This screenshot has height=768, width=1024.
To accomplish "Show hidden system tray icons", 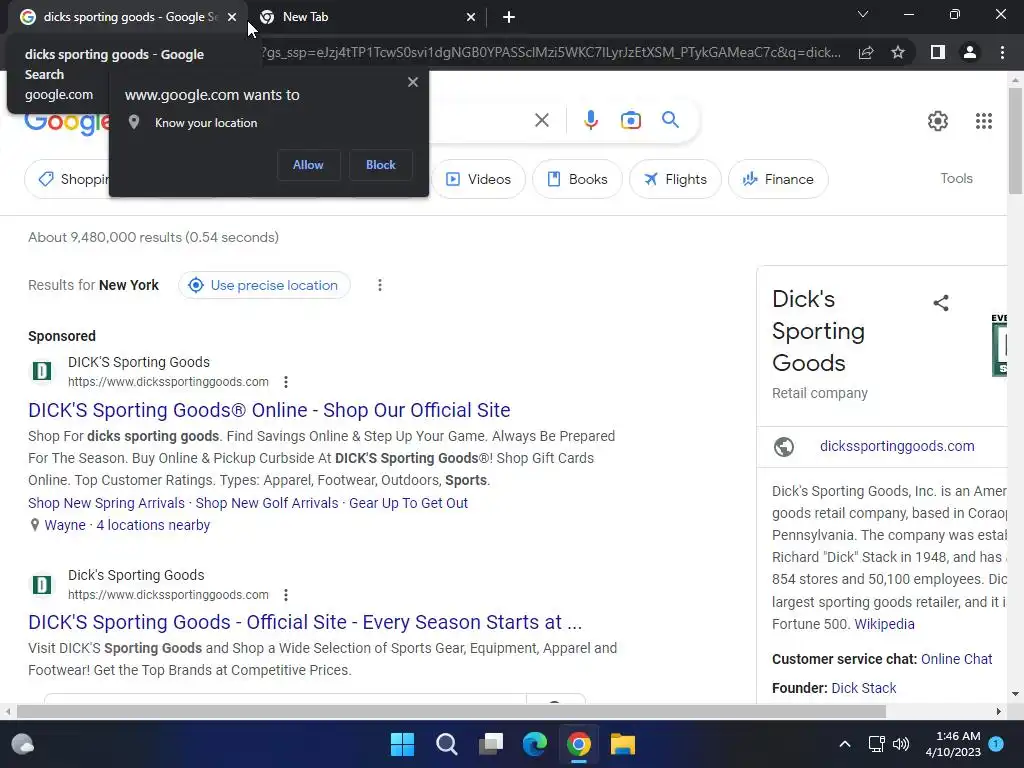I will pyautogui.click(x=844, y=744).
